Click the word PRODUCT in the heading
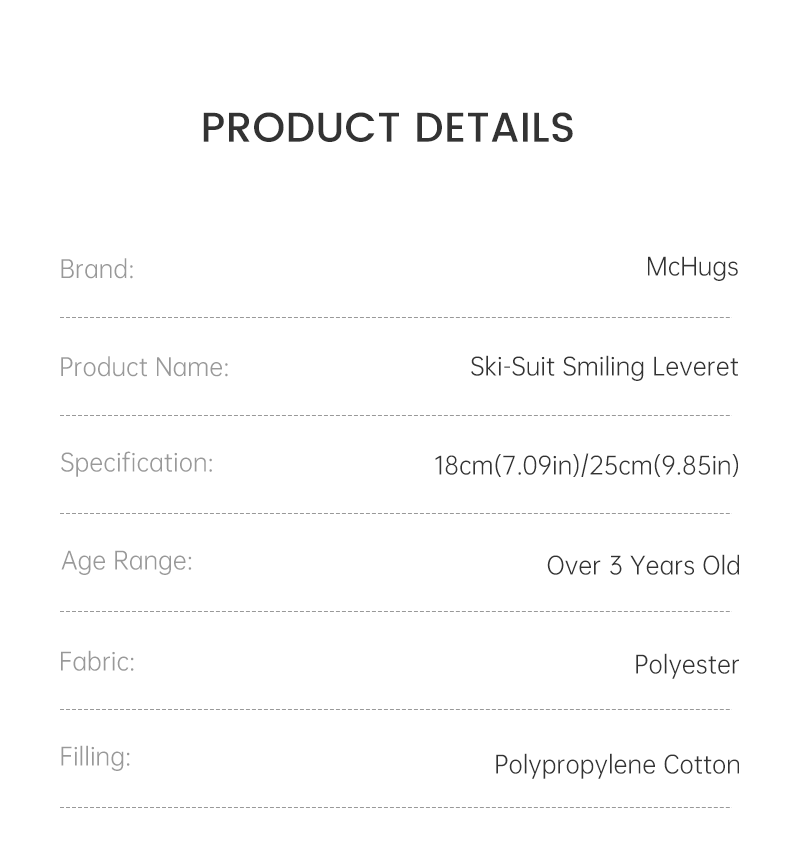 [300, 128]
